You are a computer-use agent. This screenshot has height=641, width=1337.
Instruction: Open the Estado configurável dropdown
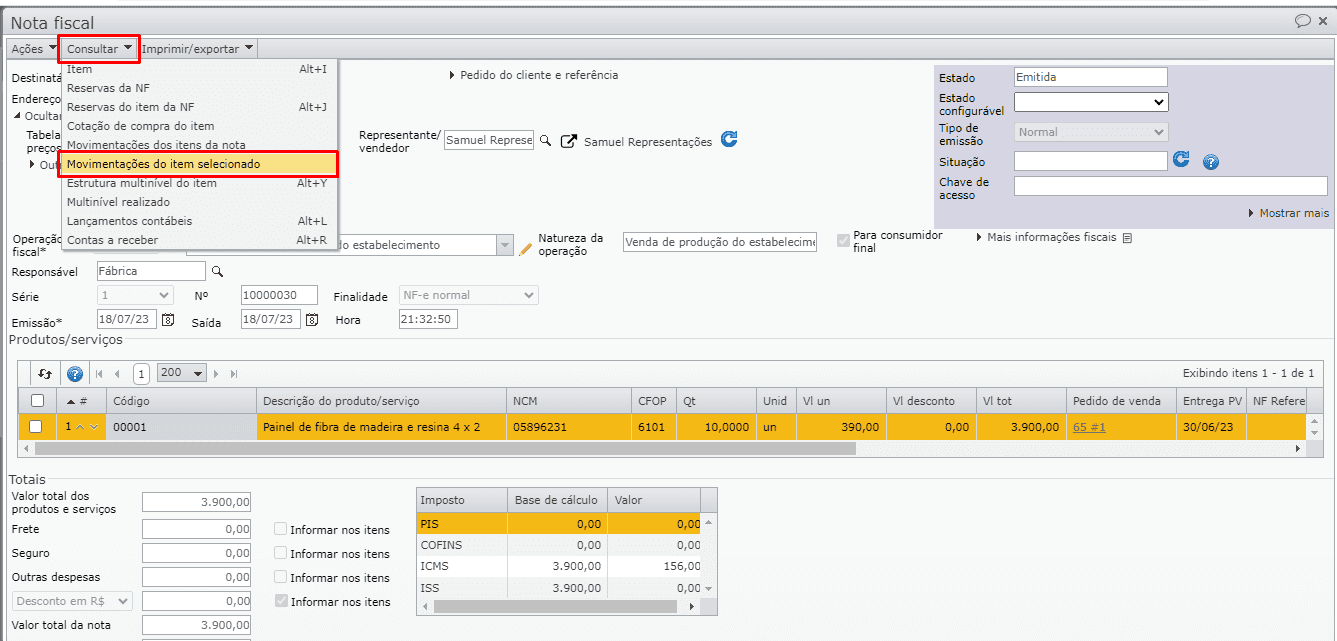tap(1090, 102)
